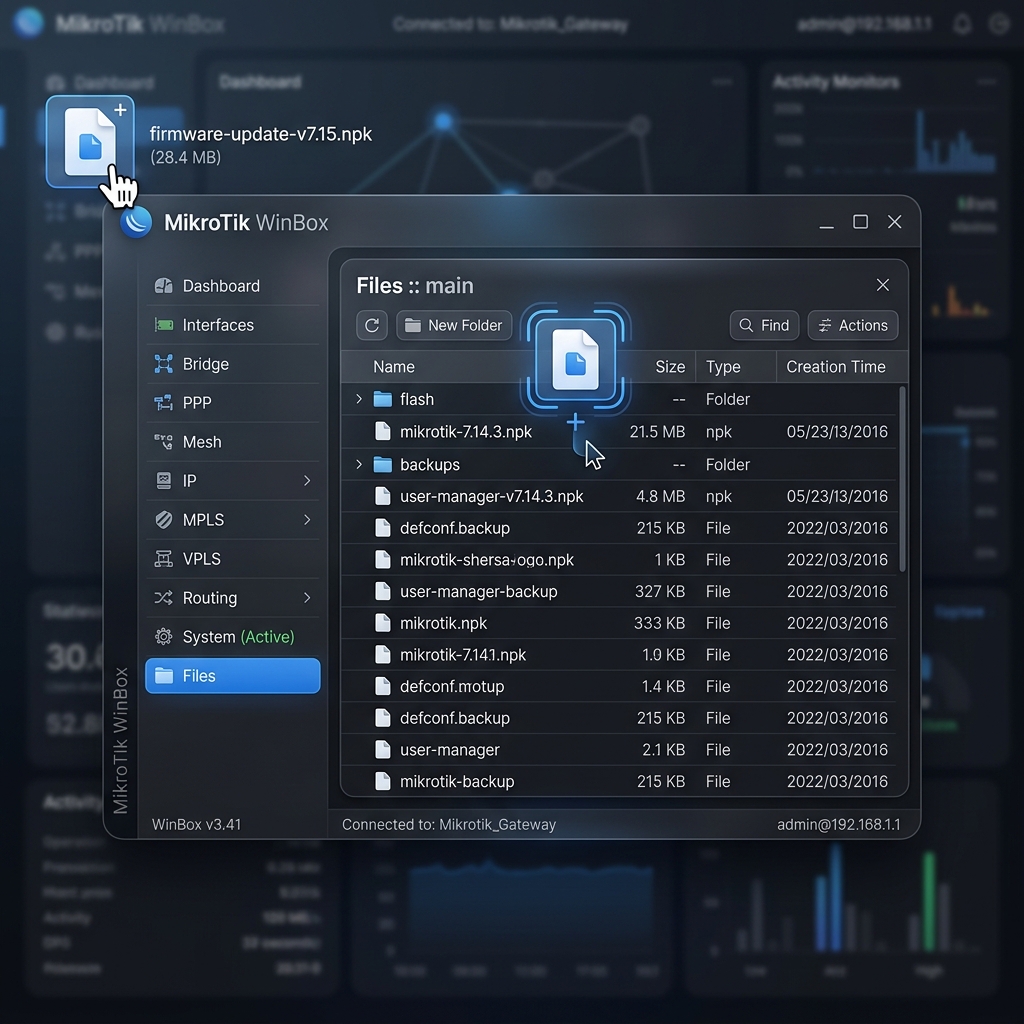Screen dimensions: 1024x1024
Task: Click the refresh icon in Files toolbar
Action: click(x=372, y=325)
